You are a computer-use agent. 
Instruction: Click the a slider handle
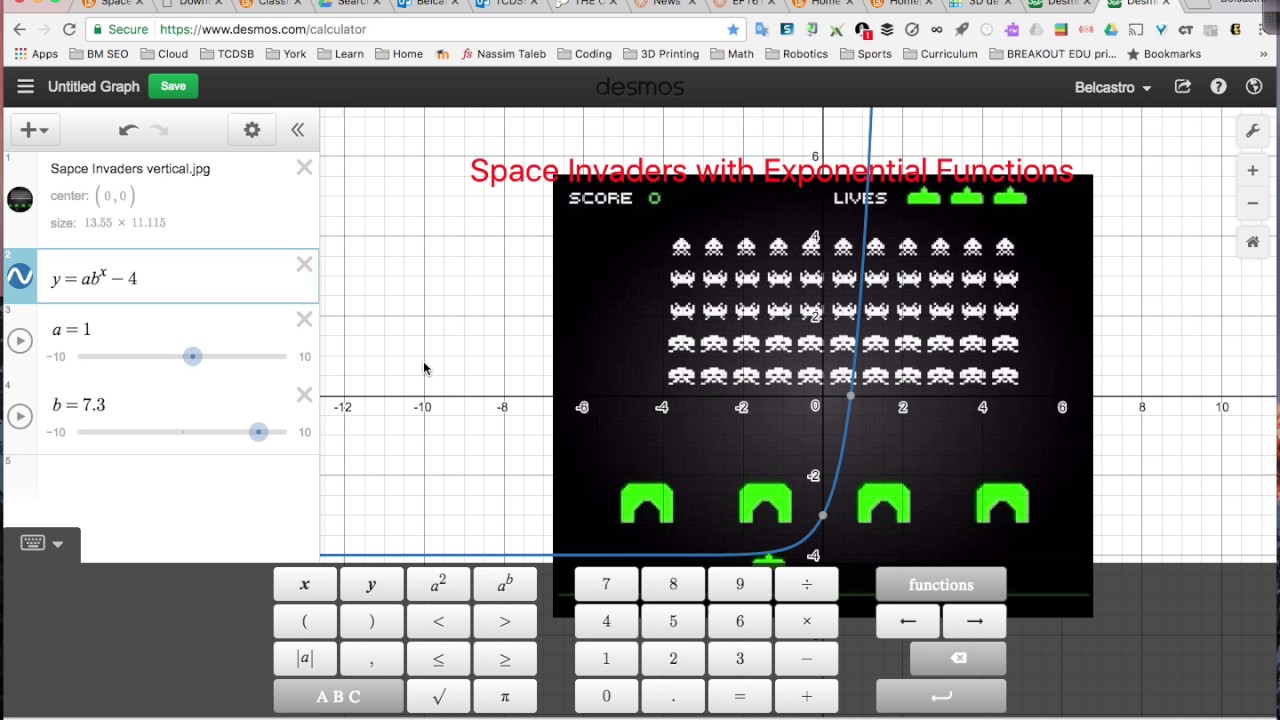[x=193, y=357]
